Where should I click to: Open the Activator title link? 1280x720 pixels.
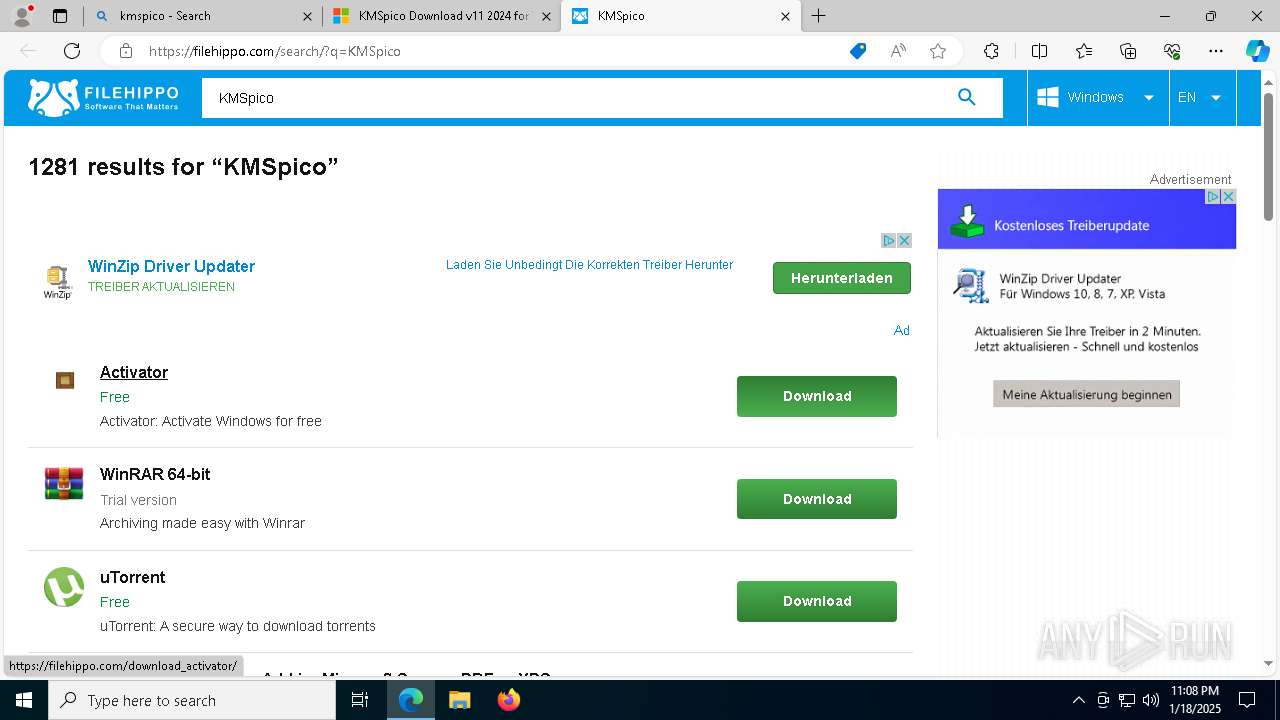pyautogui.click(x=134, y=372)
